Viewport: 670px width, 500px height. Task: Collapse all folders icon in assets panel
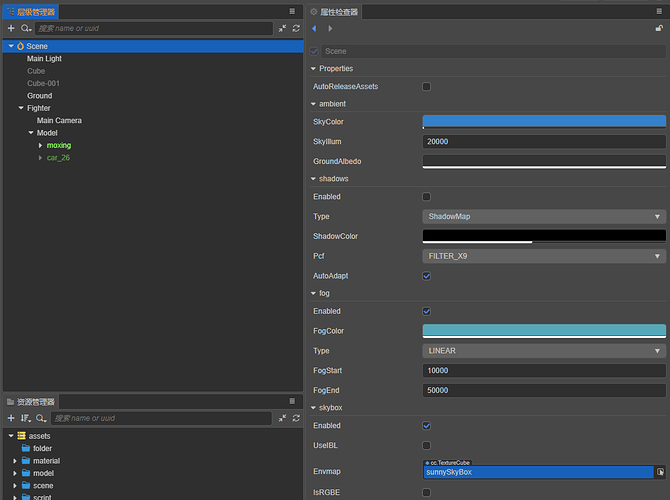click(x=282, y=418)
